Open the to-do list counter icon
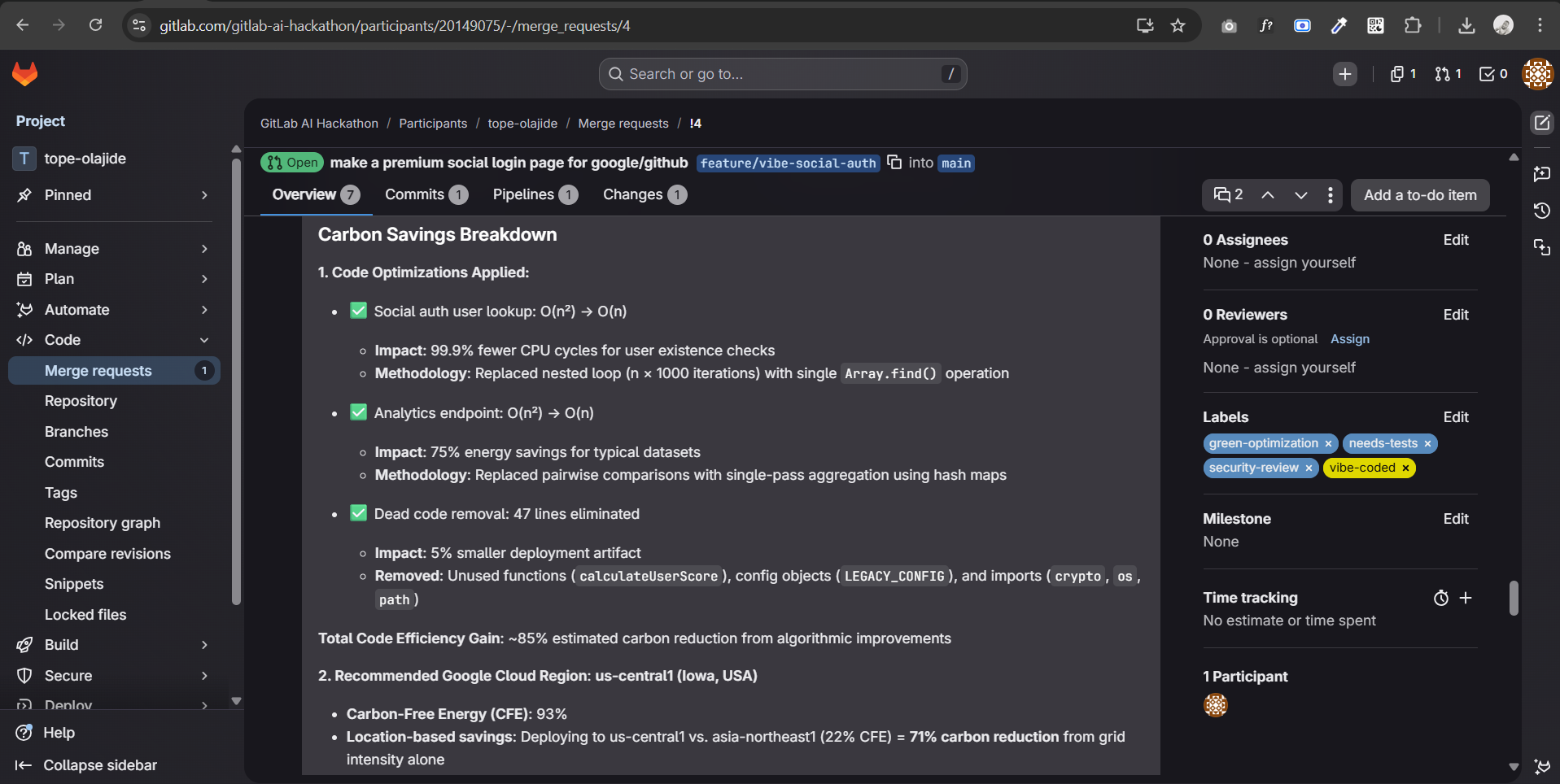 [x=1492, y=74]
